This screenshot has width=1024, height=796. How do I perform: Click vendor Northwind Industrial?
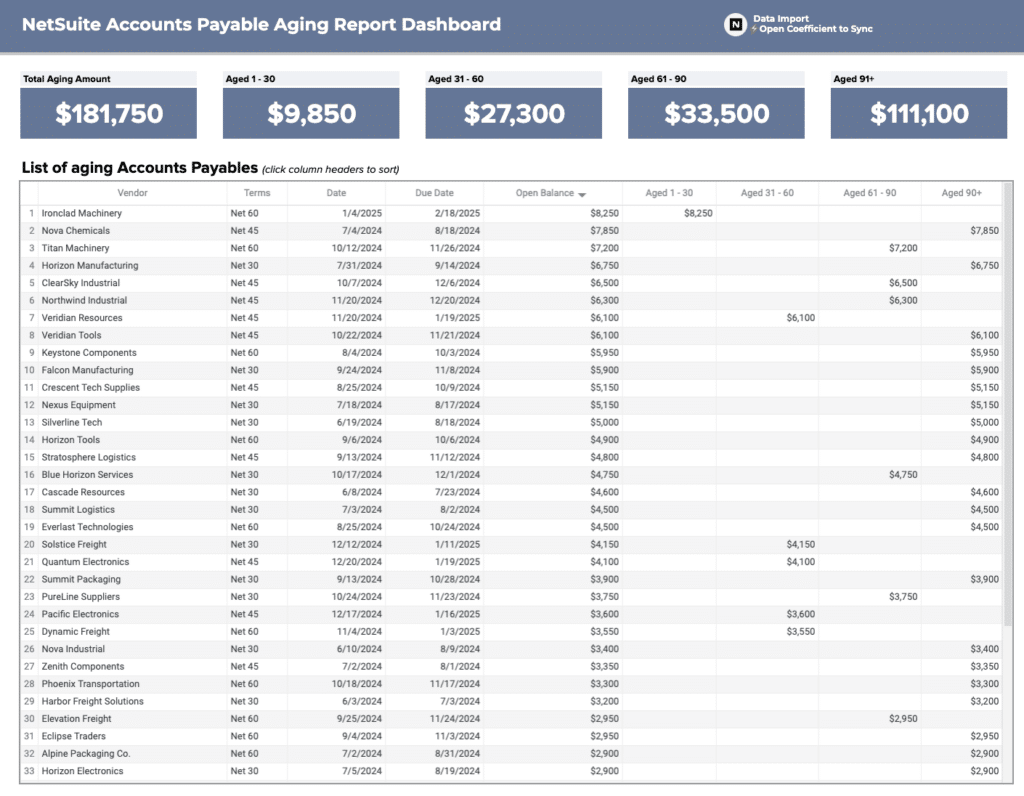click(84, 300)
